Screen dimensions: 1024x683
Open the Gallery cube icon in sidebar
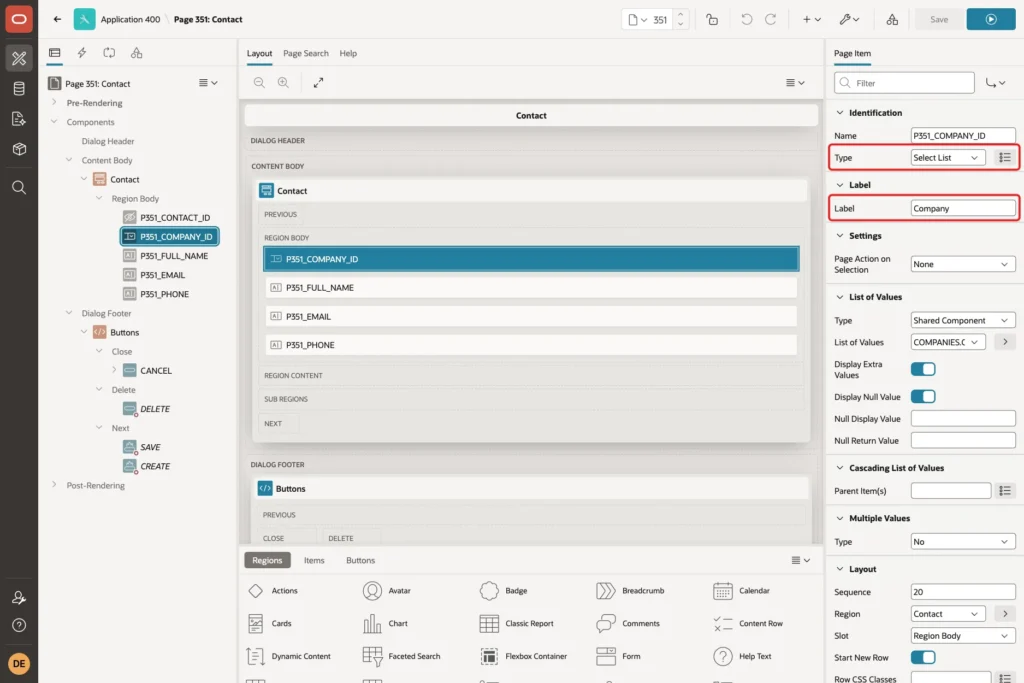(x=19, y=149)
